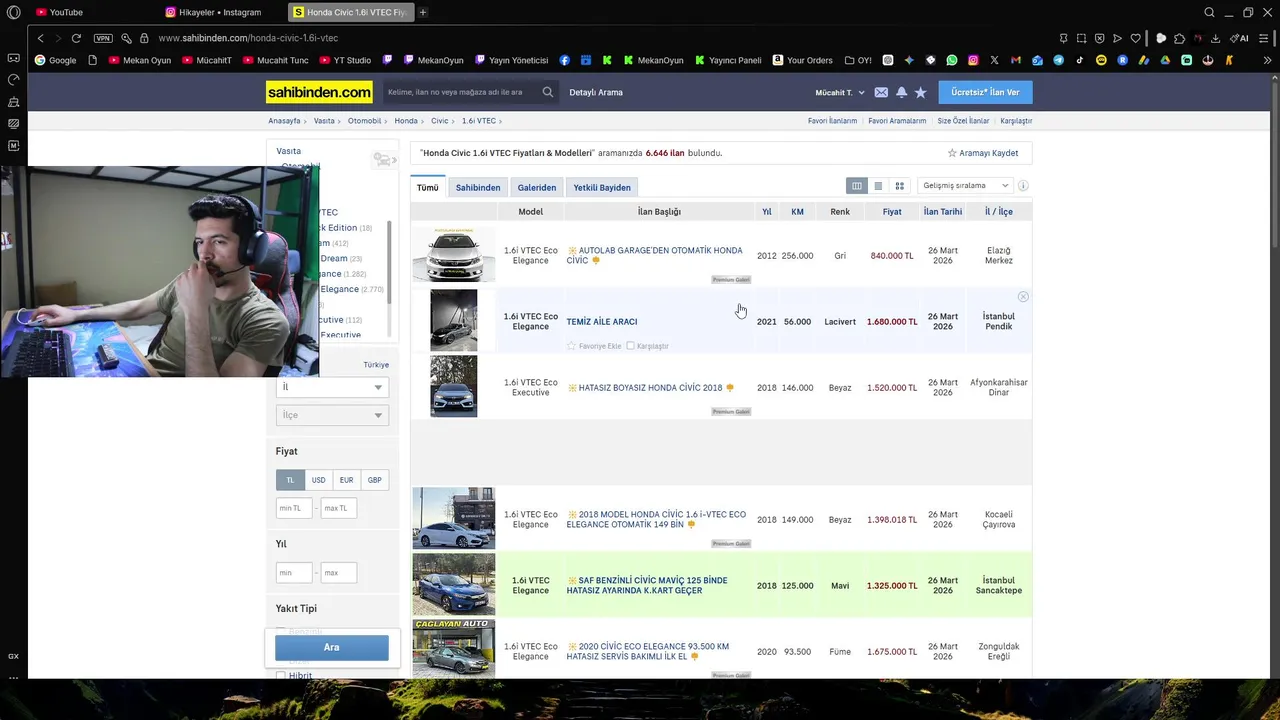Screen dimensions: 1280x720
Task: Click the min TL price field
Action: point(294,508)
